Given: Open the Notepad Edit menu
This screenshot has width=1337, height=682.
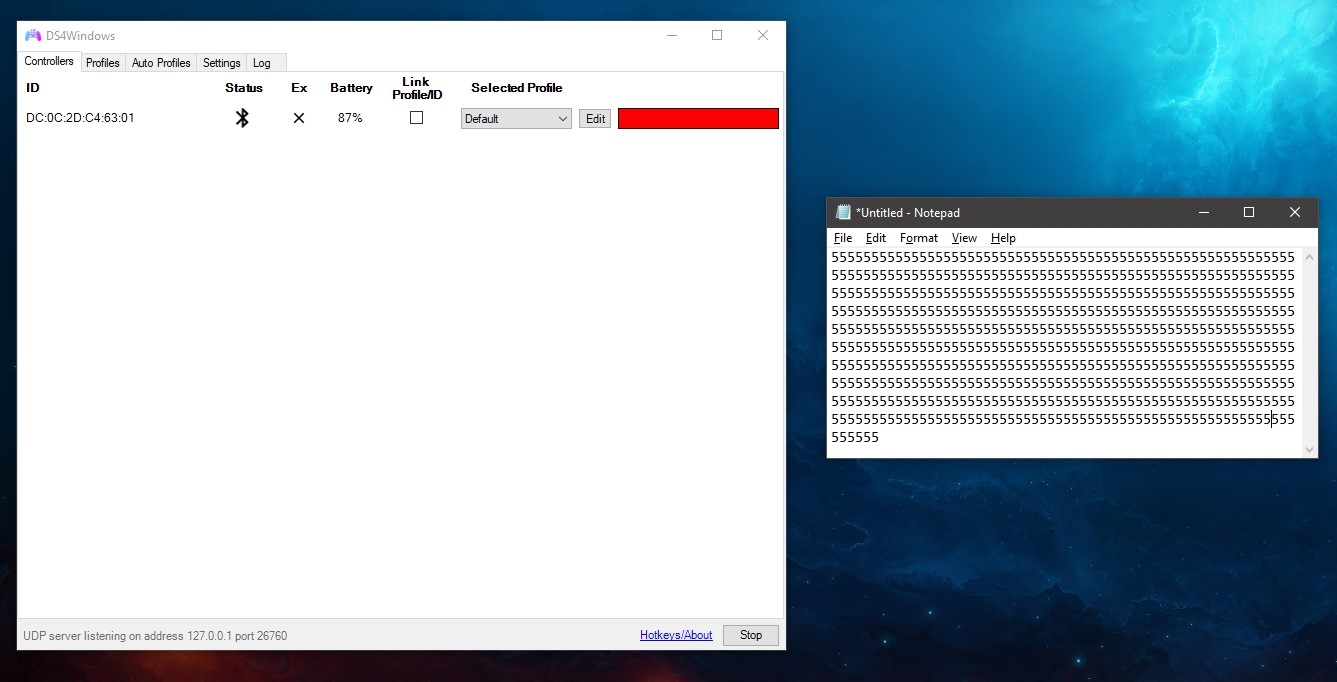Looking at the screenshot, I should 876,238.
